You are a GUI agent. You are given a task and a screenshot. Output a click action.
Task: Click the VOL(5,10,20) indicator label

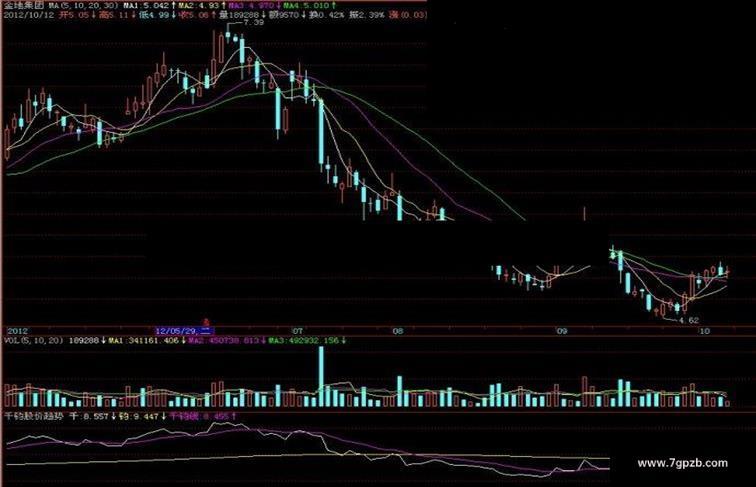click(x=34, y=340)
